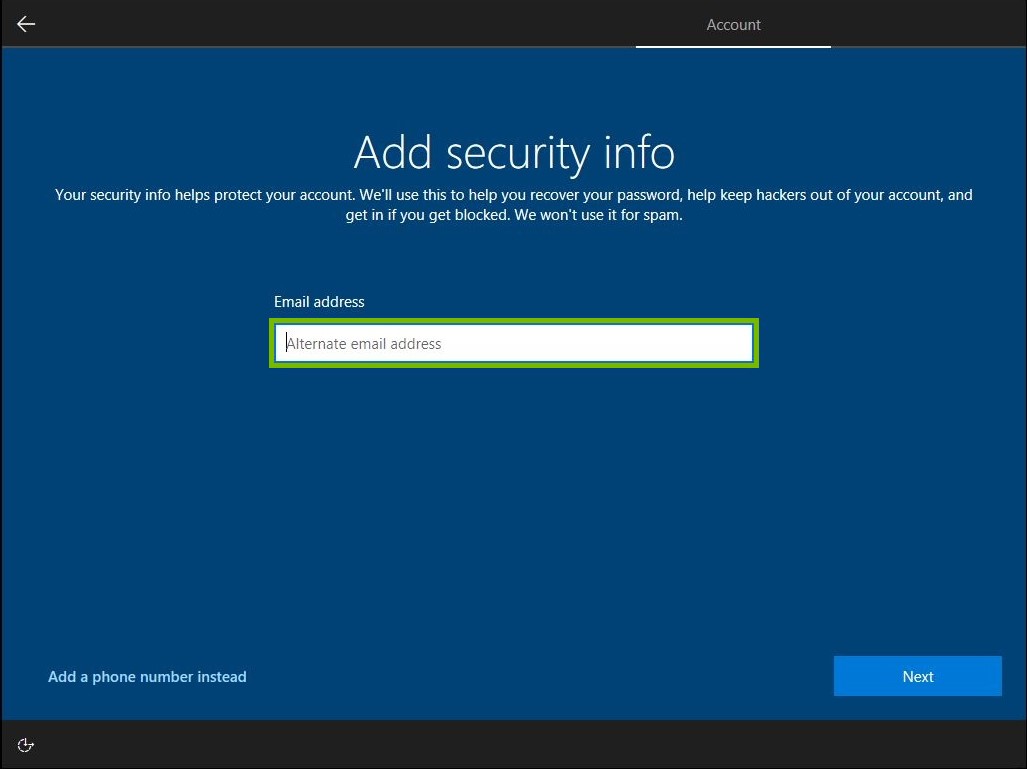
Task: Open the Ease of Access icon
Action: click(26, 745)
